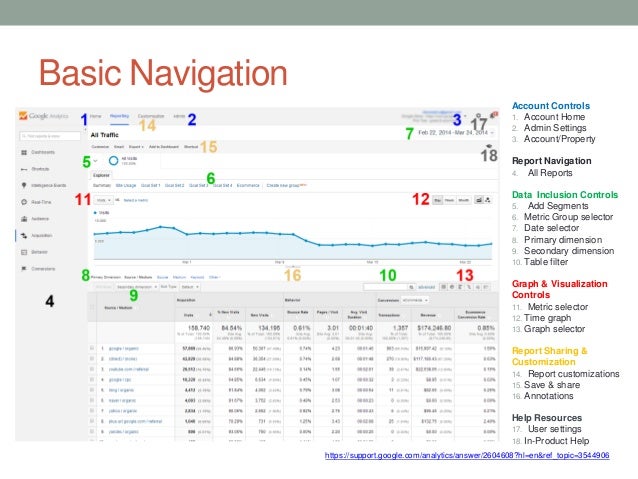Click the Customize report button
This screenshot has height=479, width=638.
100,147
